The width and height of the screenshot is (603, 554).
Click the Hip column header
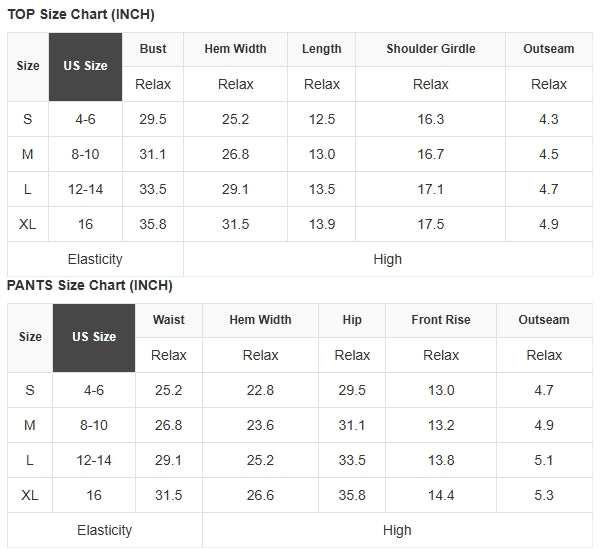352,320
